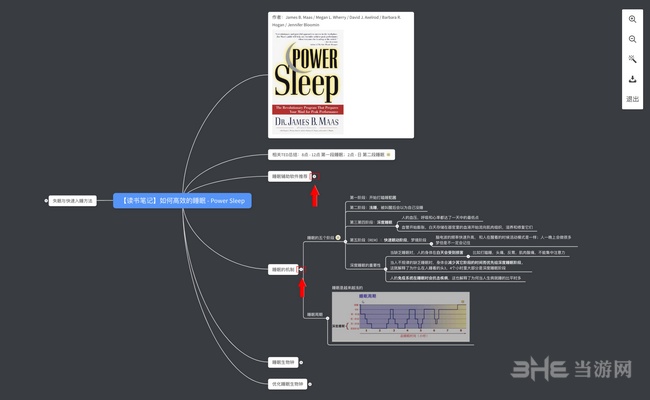Click the zoom out magnifier icon
650x400 pixels.
tap(632, 39)
